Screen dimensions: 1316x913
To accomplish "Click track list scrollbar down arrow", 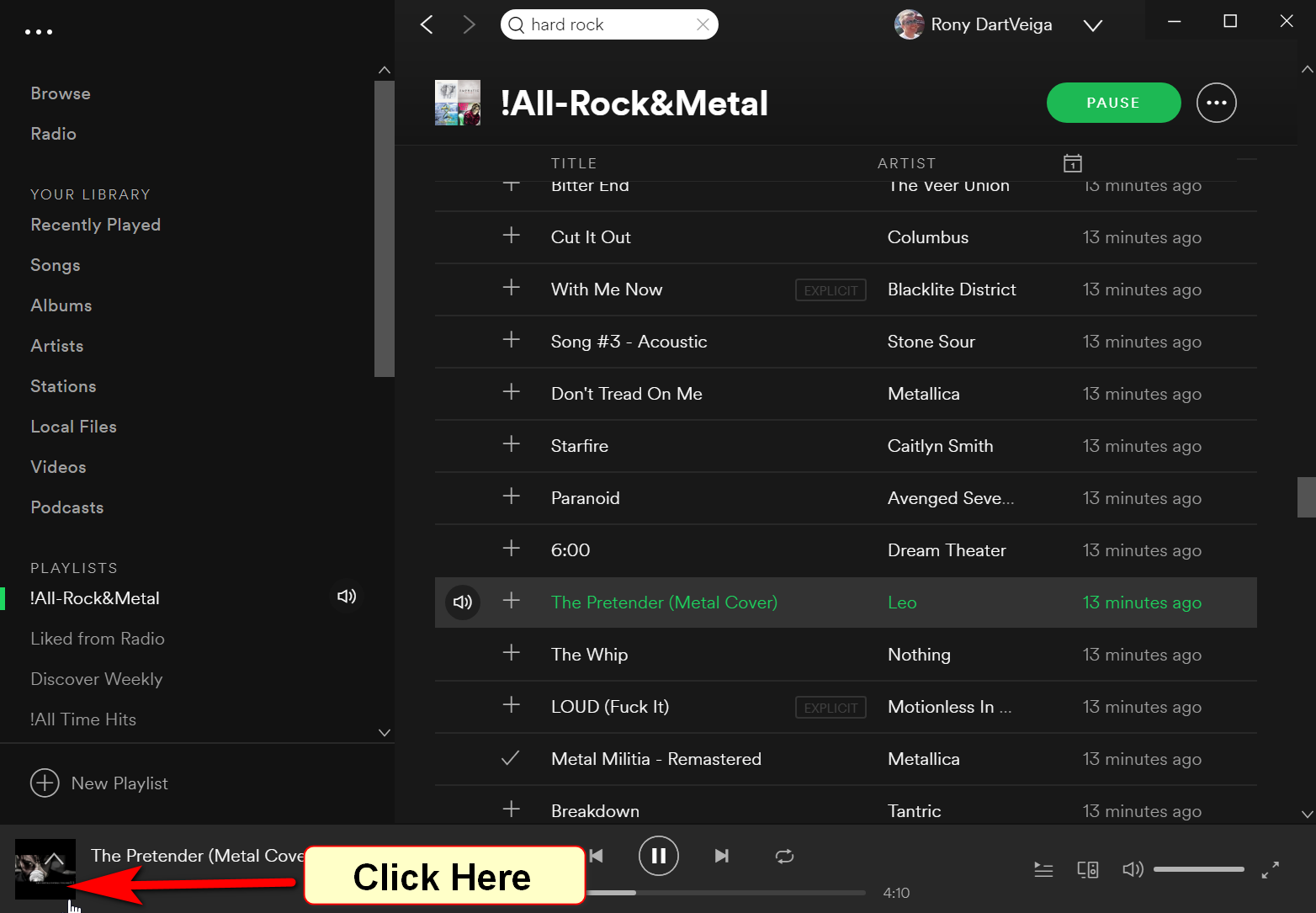I will click(x=1307, y=814).
